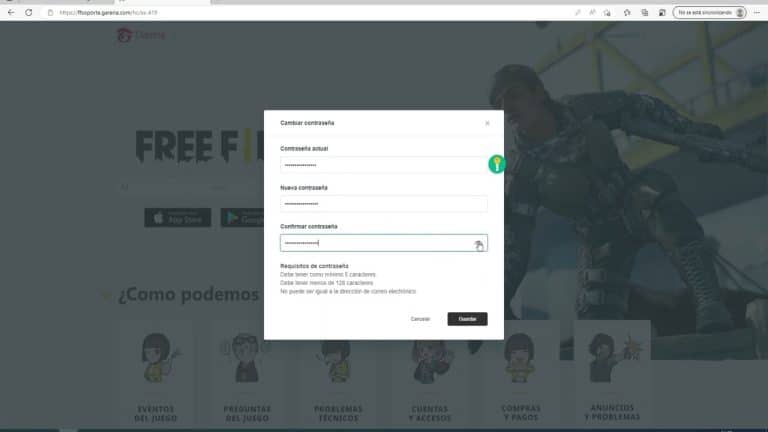Viewport: 768px width, 432px height.
Task: Click the Garena logo in page header
Action: pos(141,35)
